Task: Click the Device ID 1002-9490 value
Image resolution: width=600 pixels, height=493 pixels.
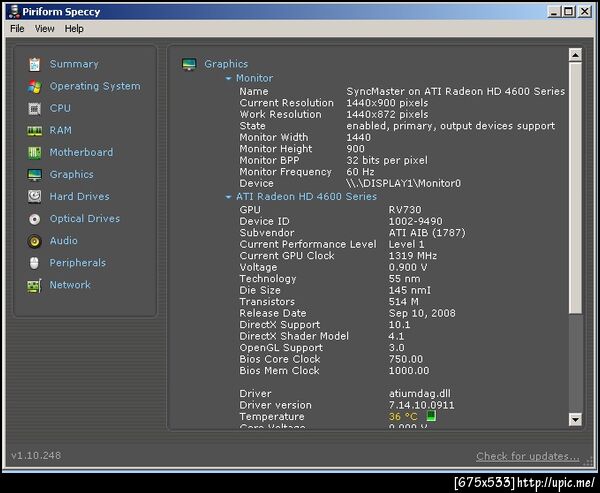Action: [x=416, y=221]
